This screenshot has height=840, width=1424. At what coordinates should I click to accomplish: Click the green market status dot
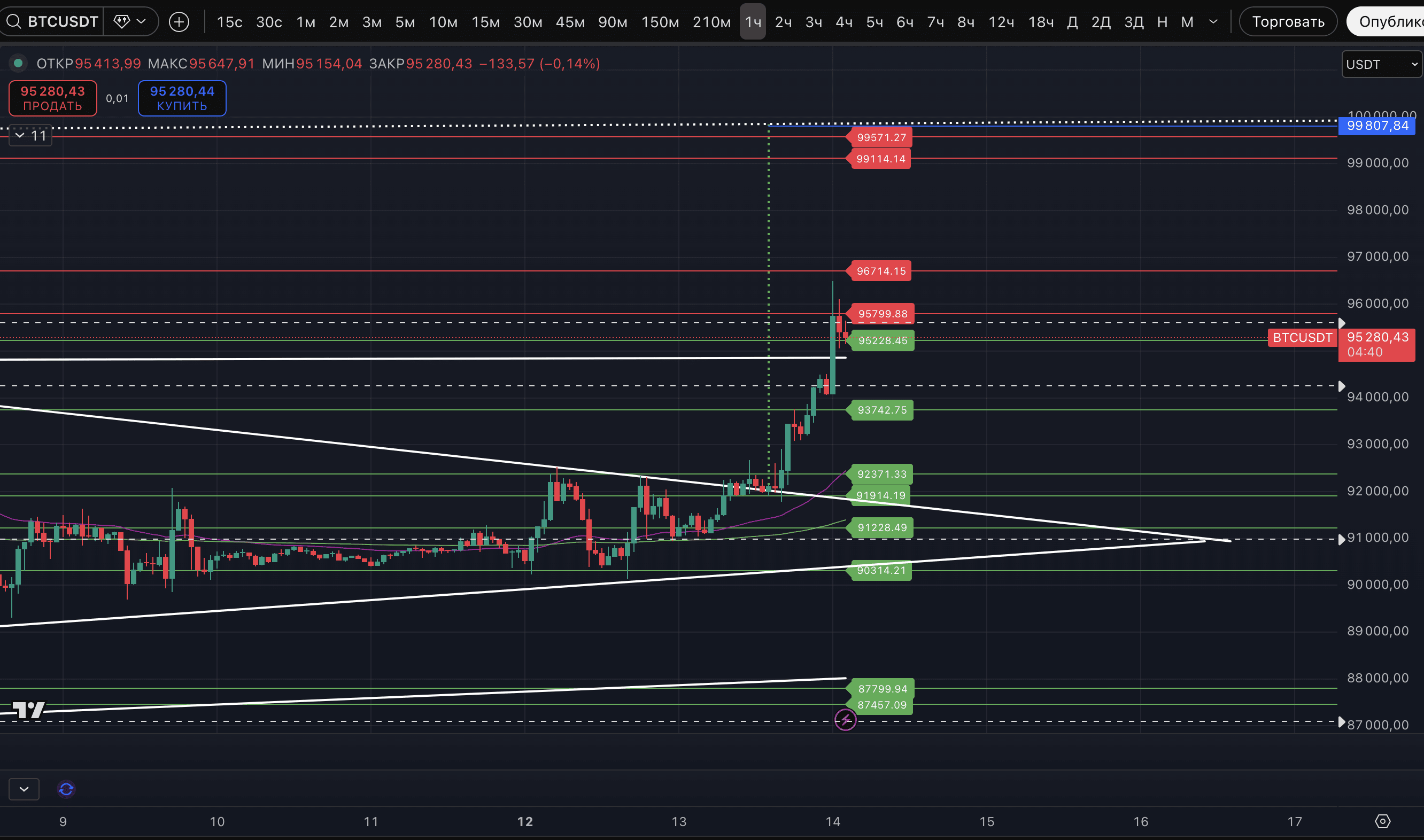(x=18, y=64)
